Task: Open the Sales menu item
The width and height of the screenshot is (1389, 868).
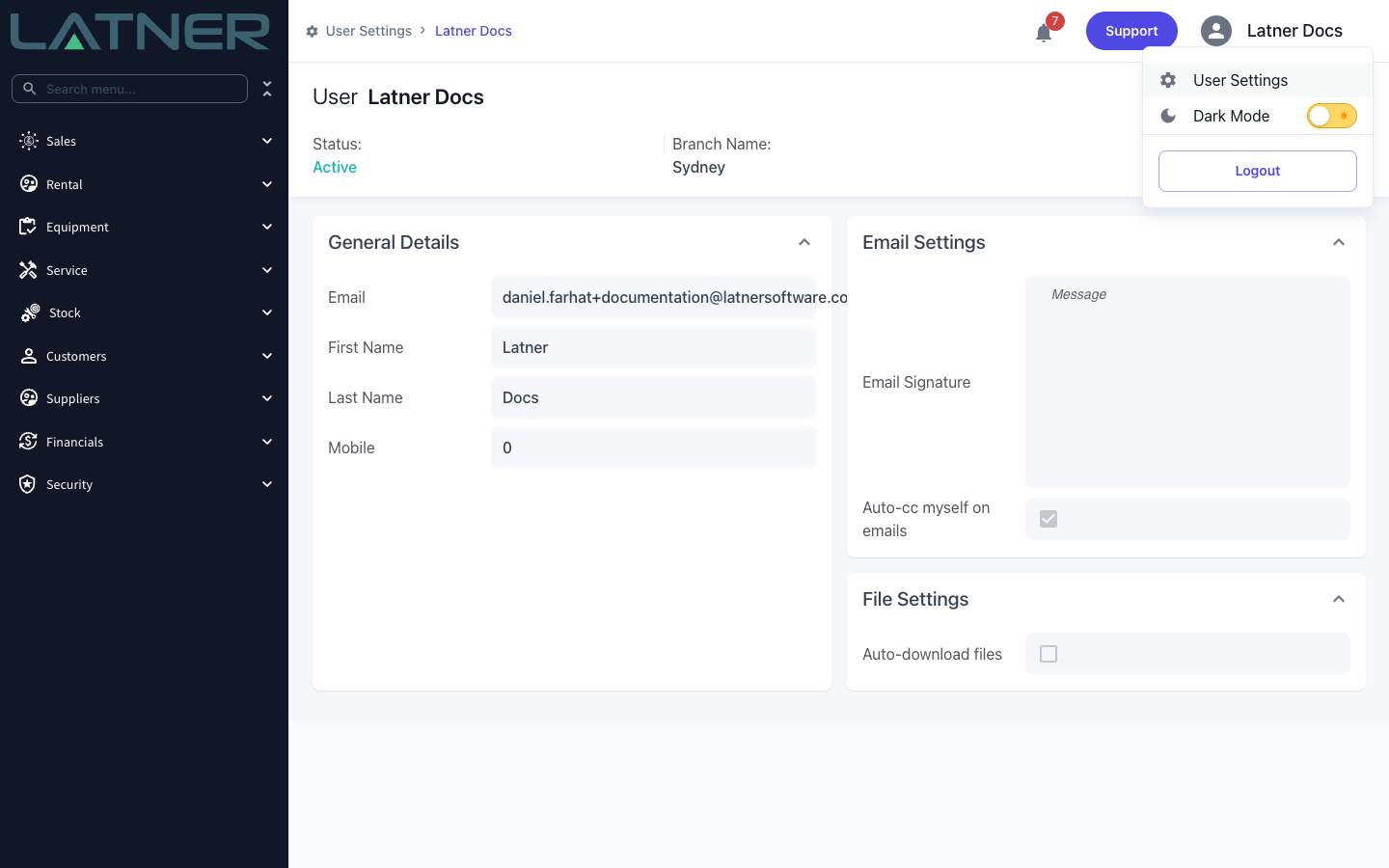Action: [x=145, y=141]
